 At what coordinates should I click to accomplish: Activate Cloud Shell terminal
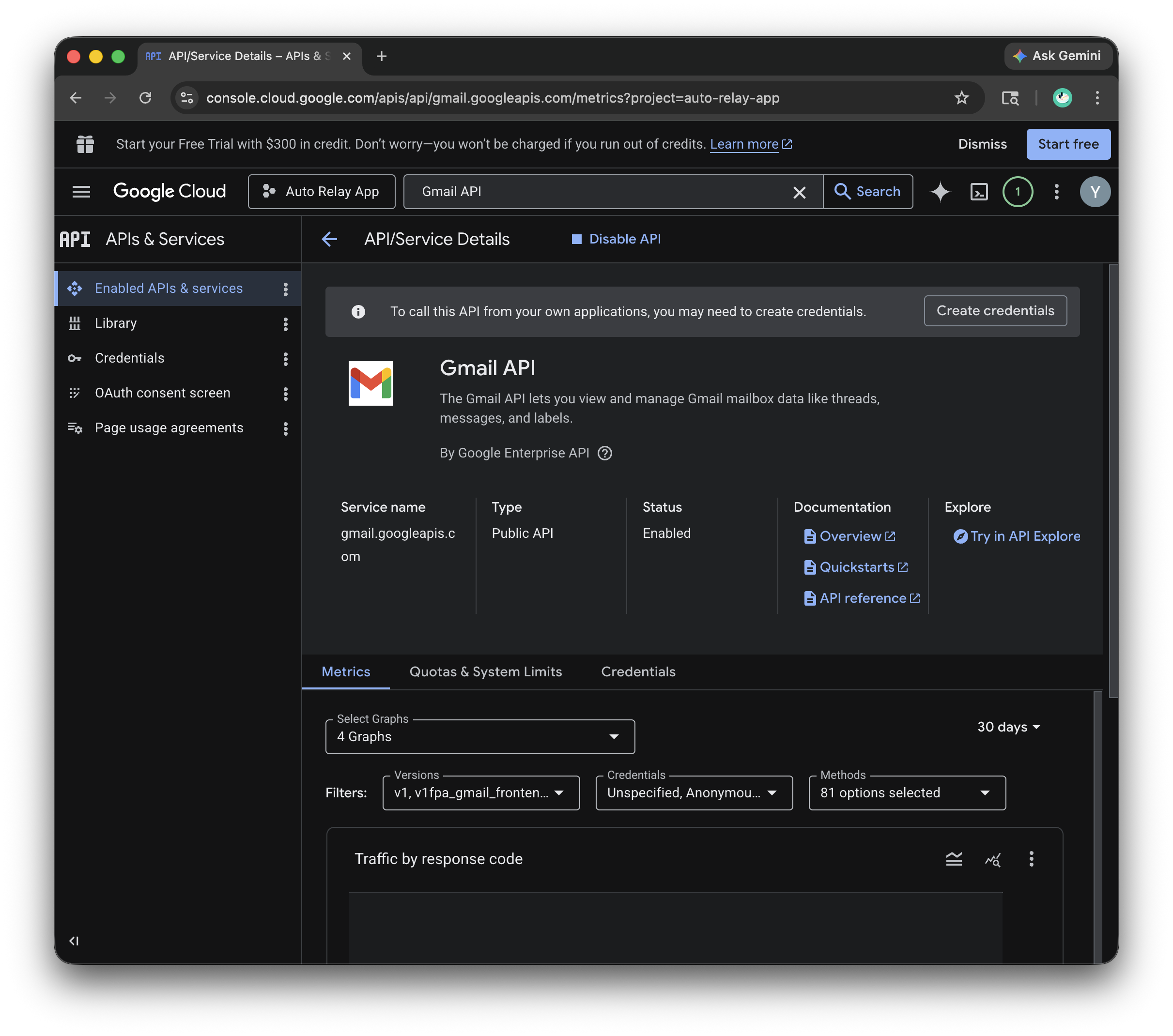tap(979, 192)
